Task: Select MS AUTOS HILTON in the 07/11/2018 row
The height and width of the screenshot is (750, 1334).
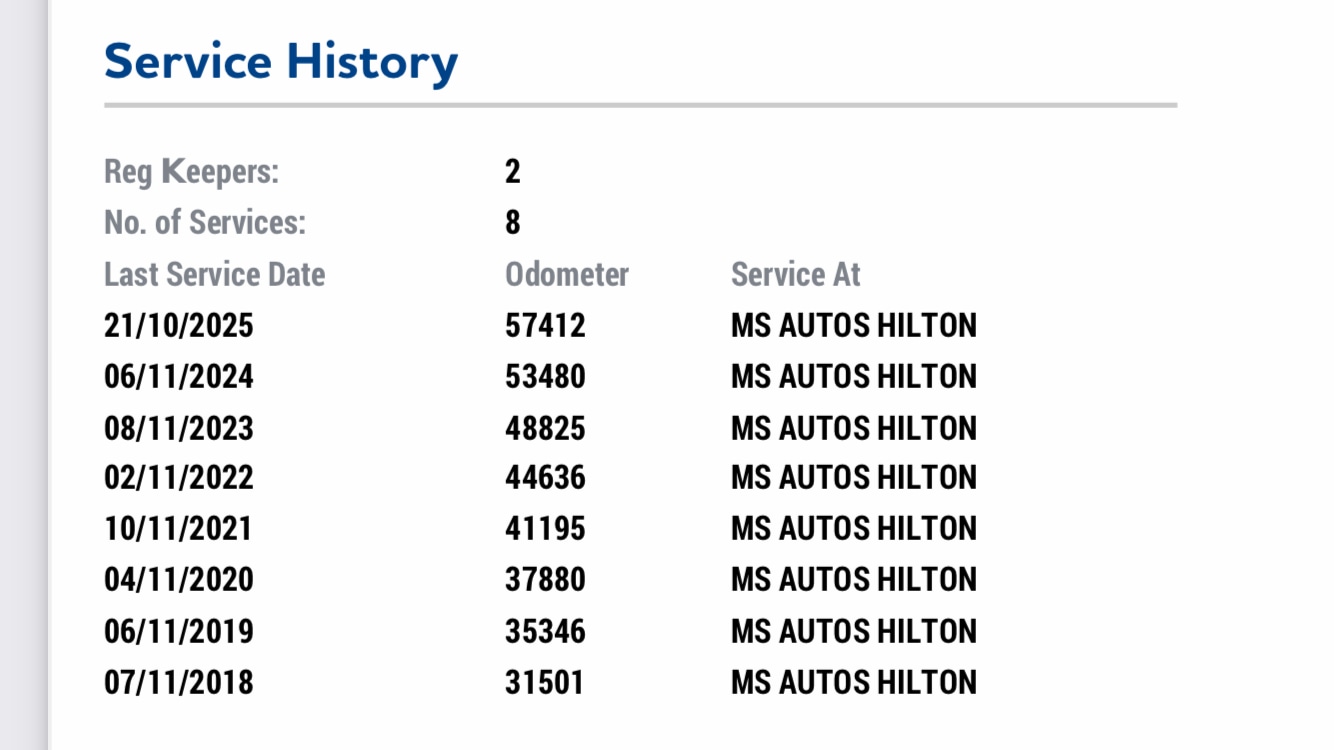Action: pyautogui.click(x=853, y=683)
